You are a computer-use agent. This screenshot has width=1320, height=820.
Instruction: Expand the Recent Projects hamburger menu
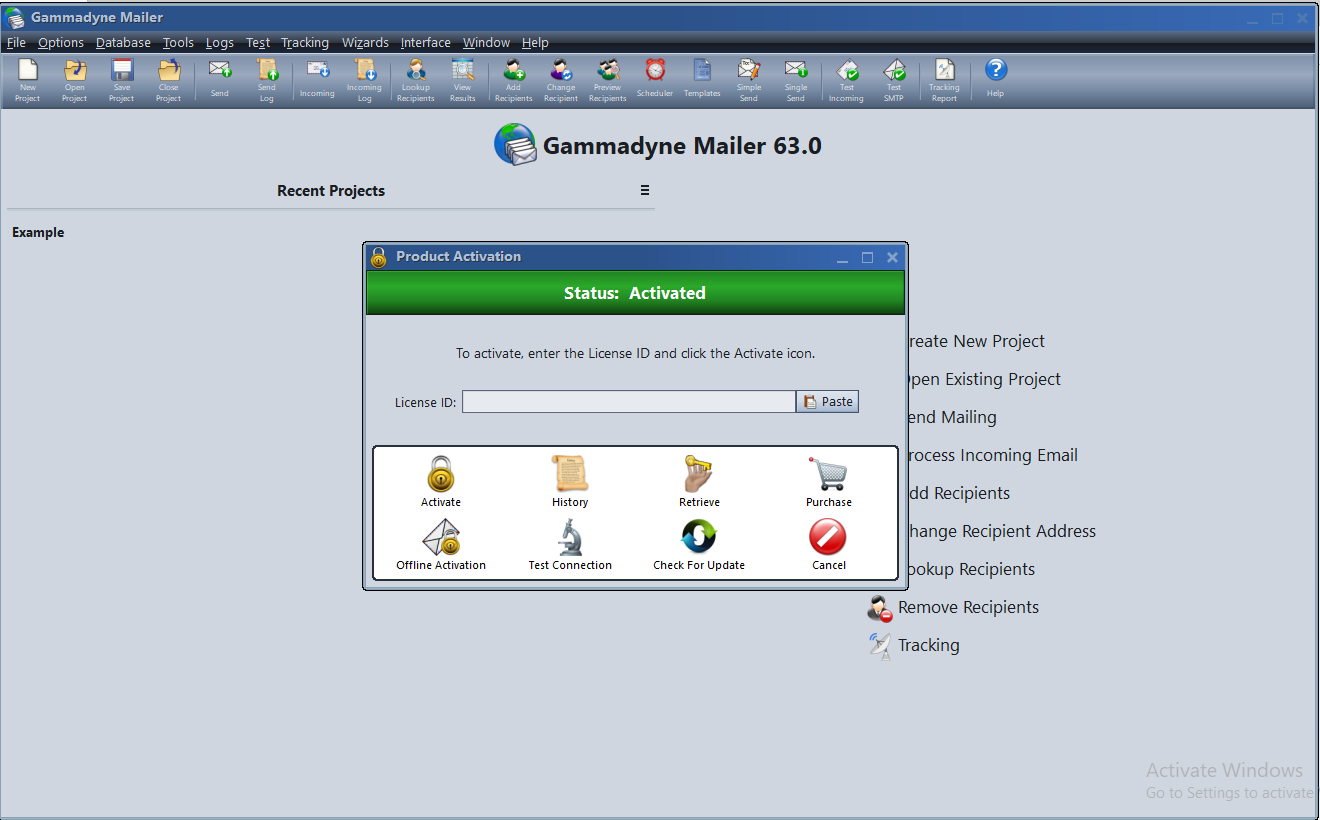pos(645,190)
